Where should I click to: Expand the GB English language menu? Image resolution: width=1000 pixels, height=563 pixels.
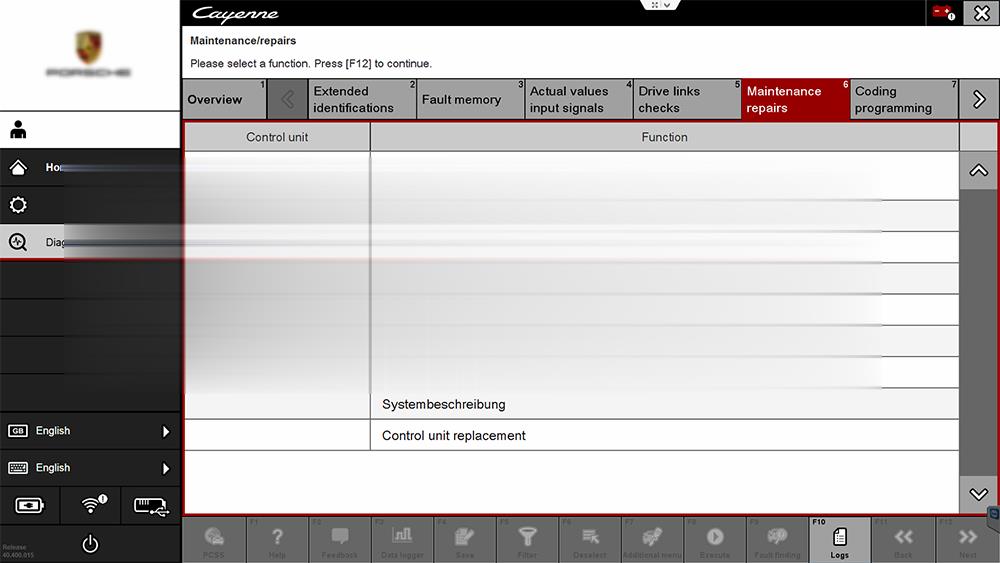90,431
